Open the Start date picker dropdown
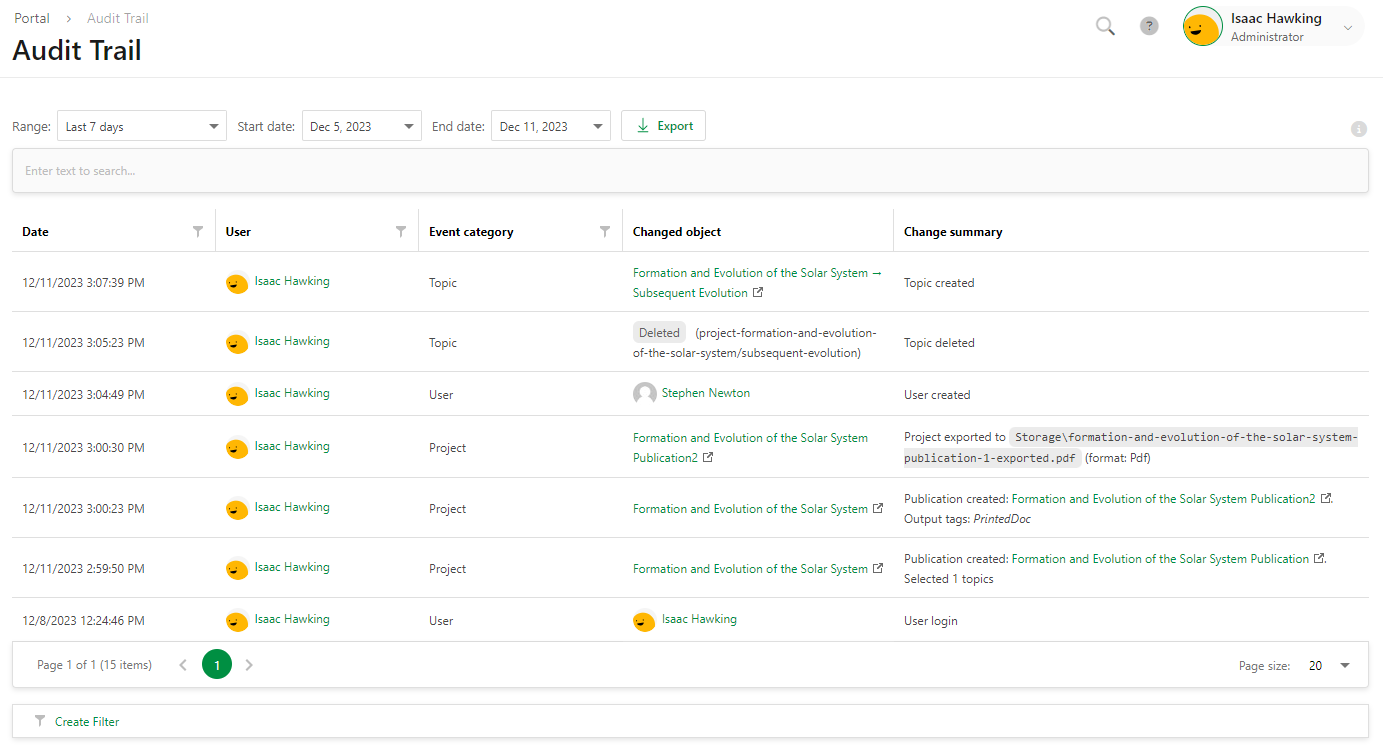1383x750 pixels. click(x=408, y=127)
